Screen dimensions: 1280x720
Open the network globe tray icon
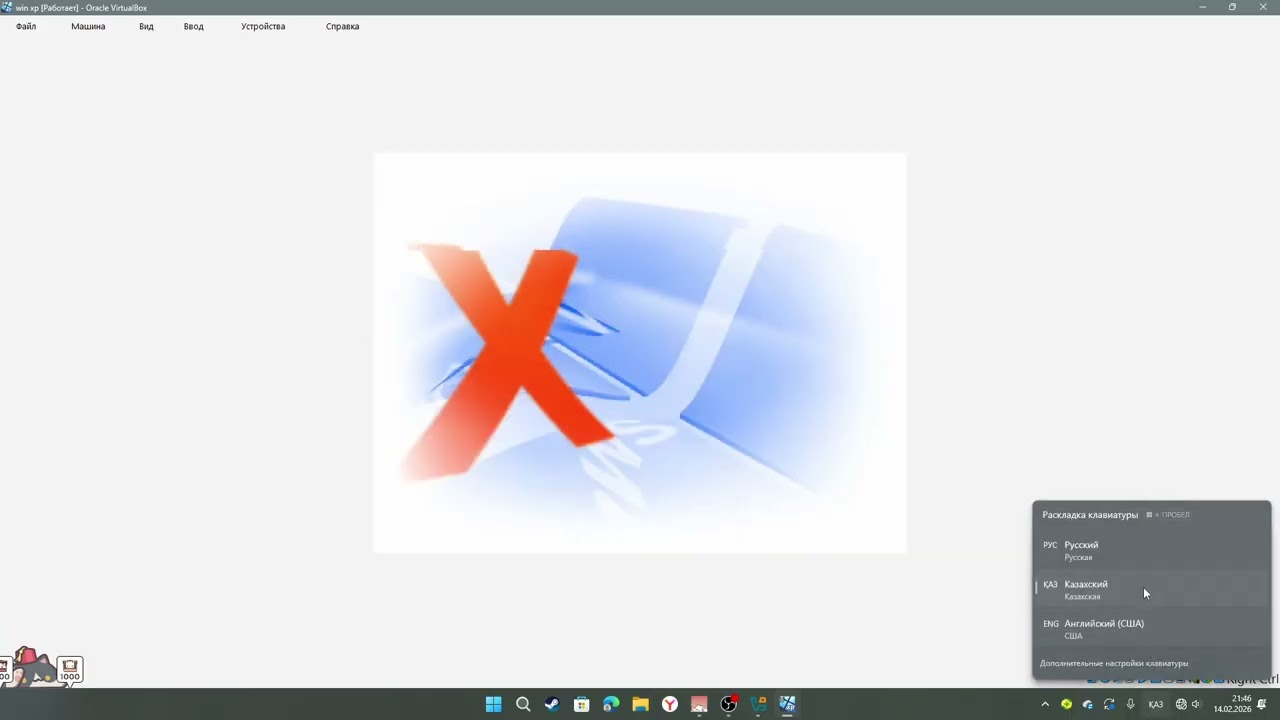[x=1181, y=704]
